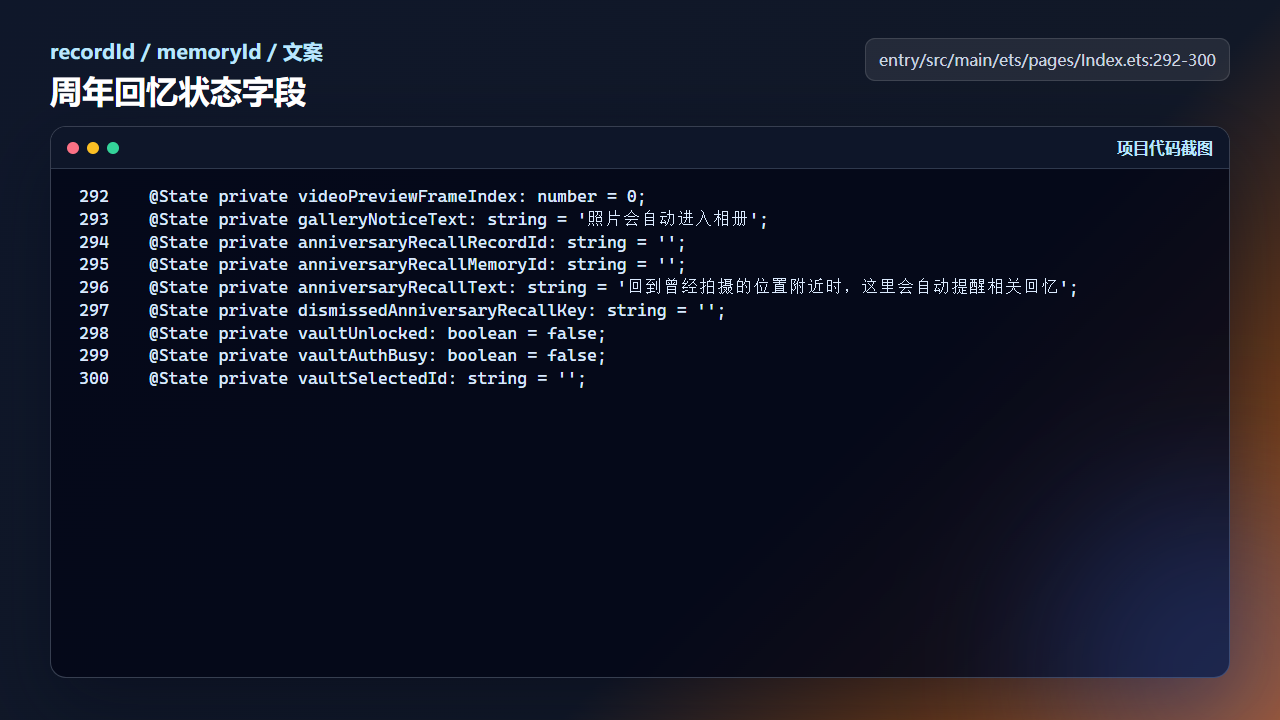Screen dimensions: 1280x720
Task: Click the galleryNoticeText variable name
Action: tap(382, 219)
